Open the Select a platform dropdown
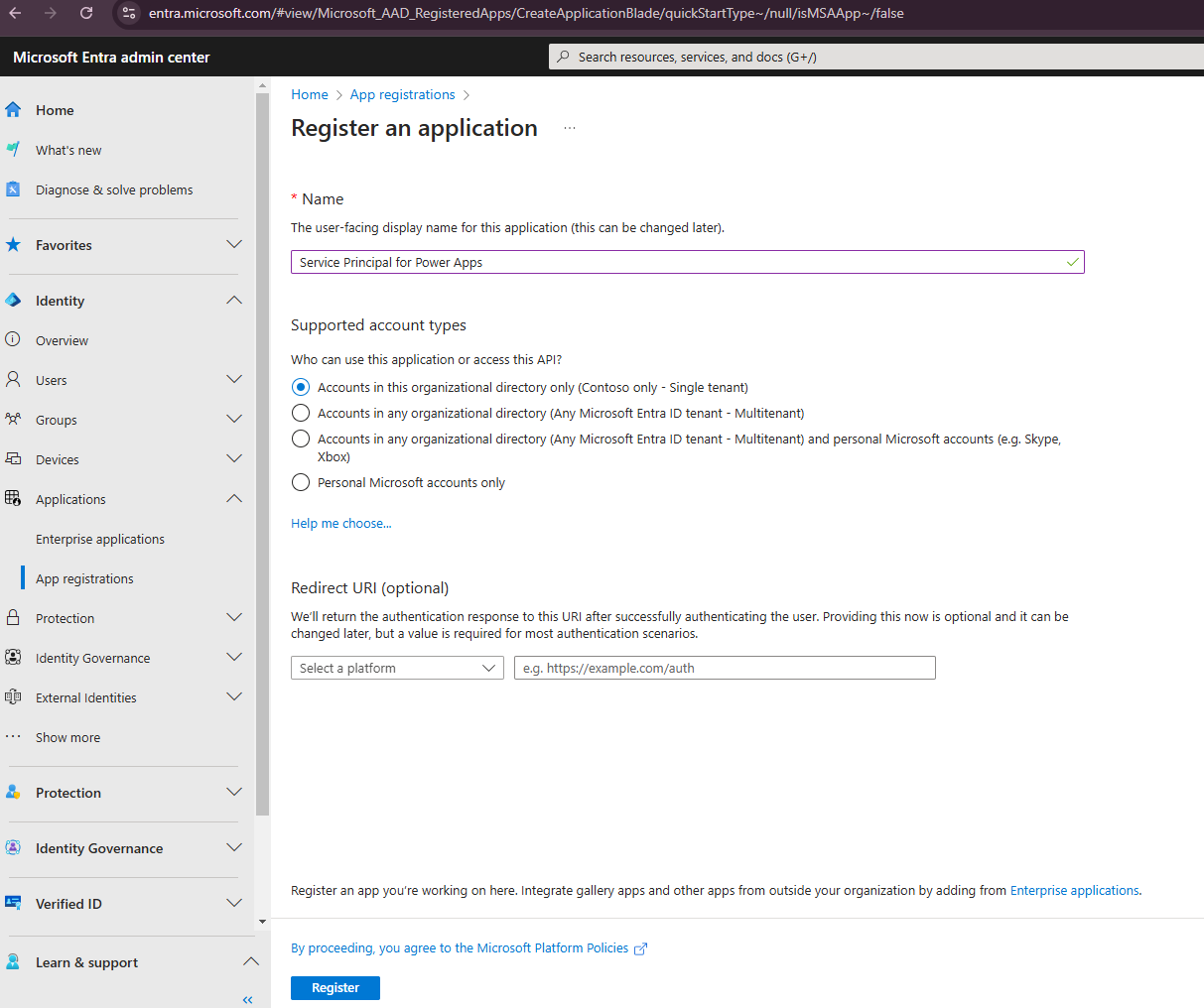Image resolution: width=1204 pixels, height=1008 pixels. click(x=397, y=668)
